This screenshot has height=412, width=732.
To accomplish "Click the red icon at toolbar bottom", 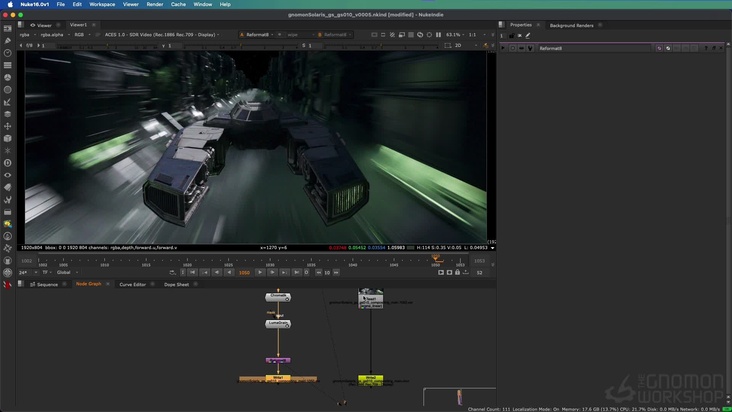I will (x=7, y=284).
